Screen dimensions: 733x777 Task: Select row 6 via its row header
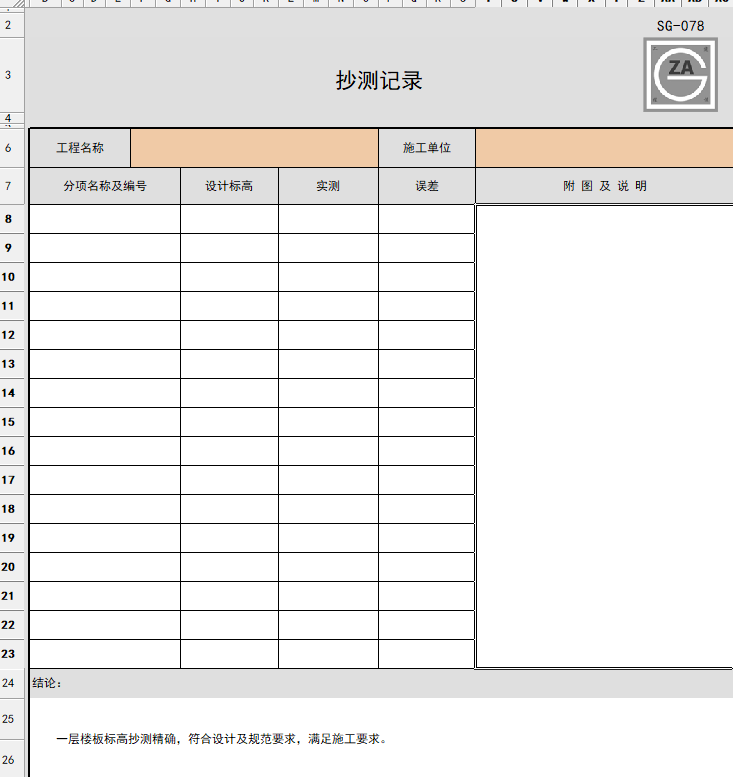tap(12, 148)
